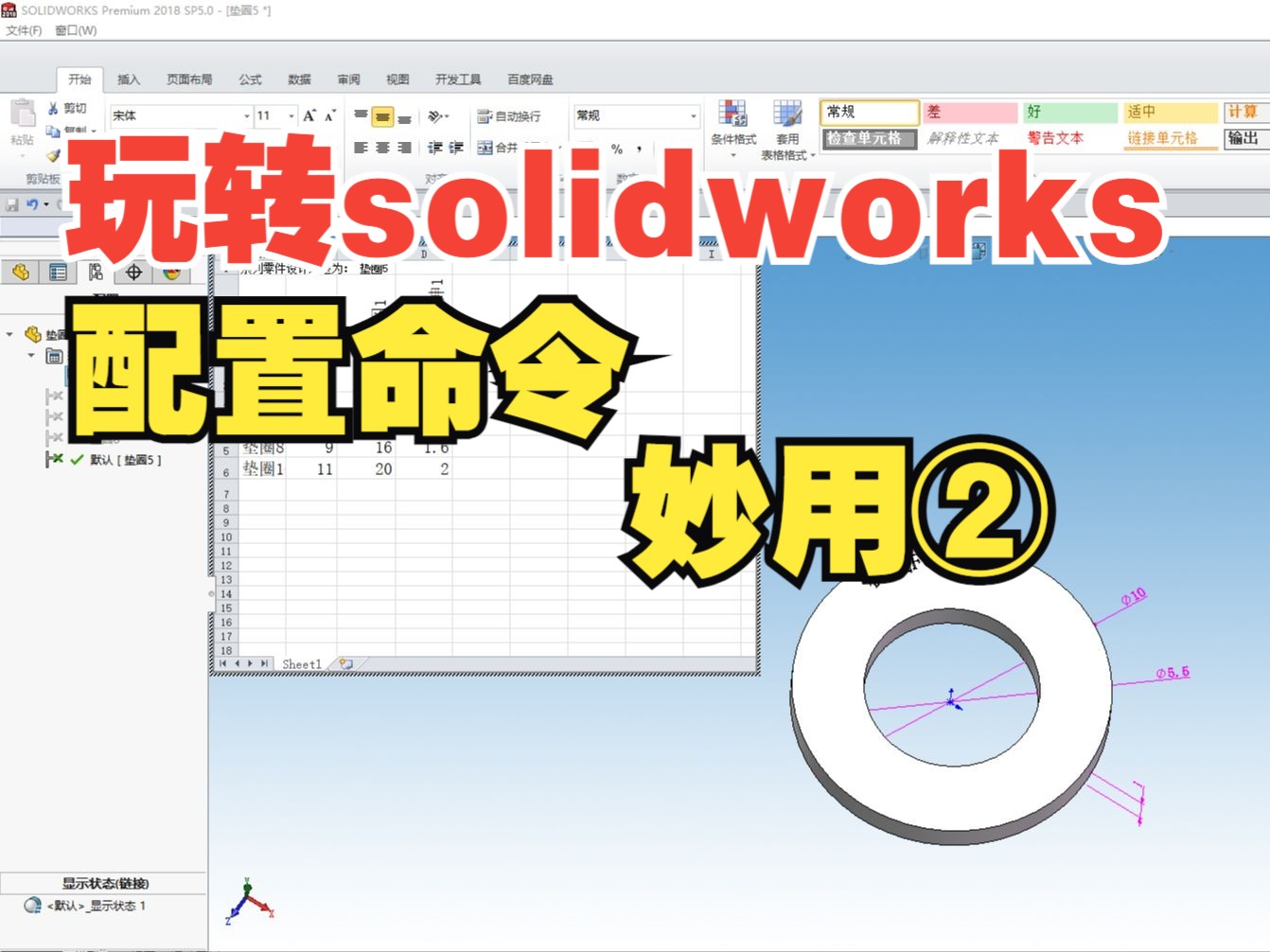
Task: Open the 开发工具 (Developer) tab
Action: [x=458, y=79]
